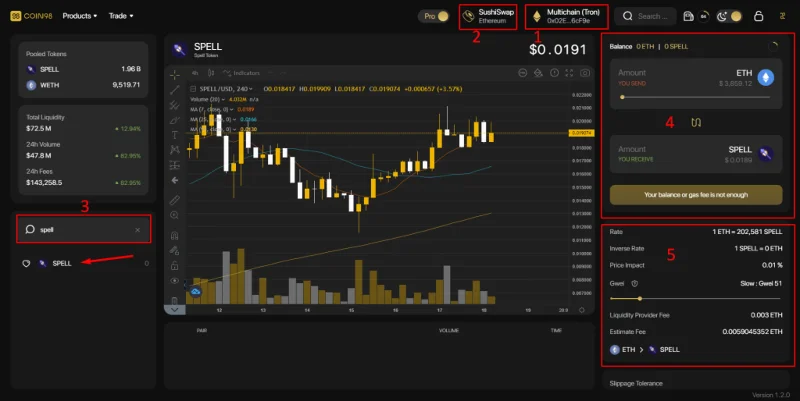Click the chart candle style icon

point(211,73)
